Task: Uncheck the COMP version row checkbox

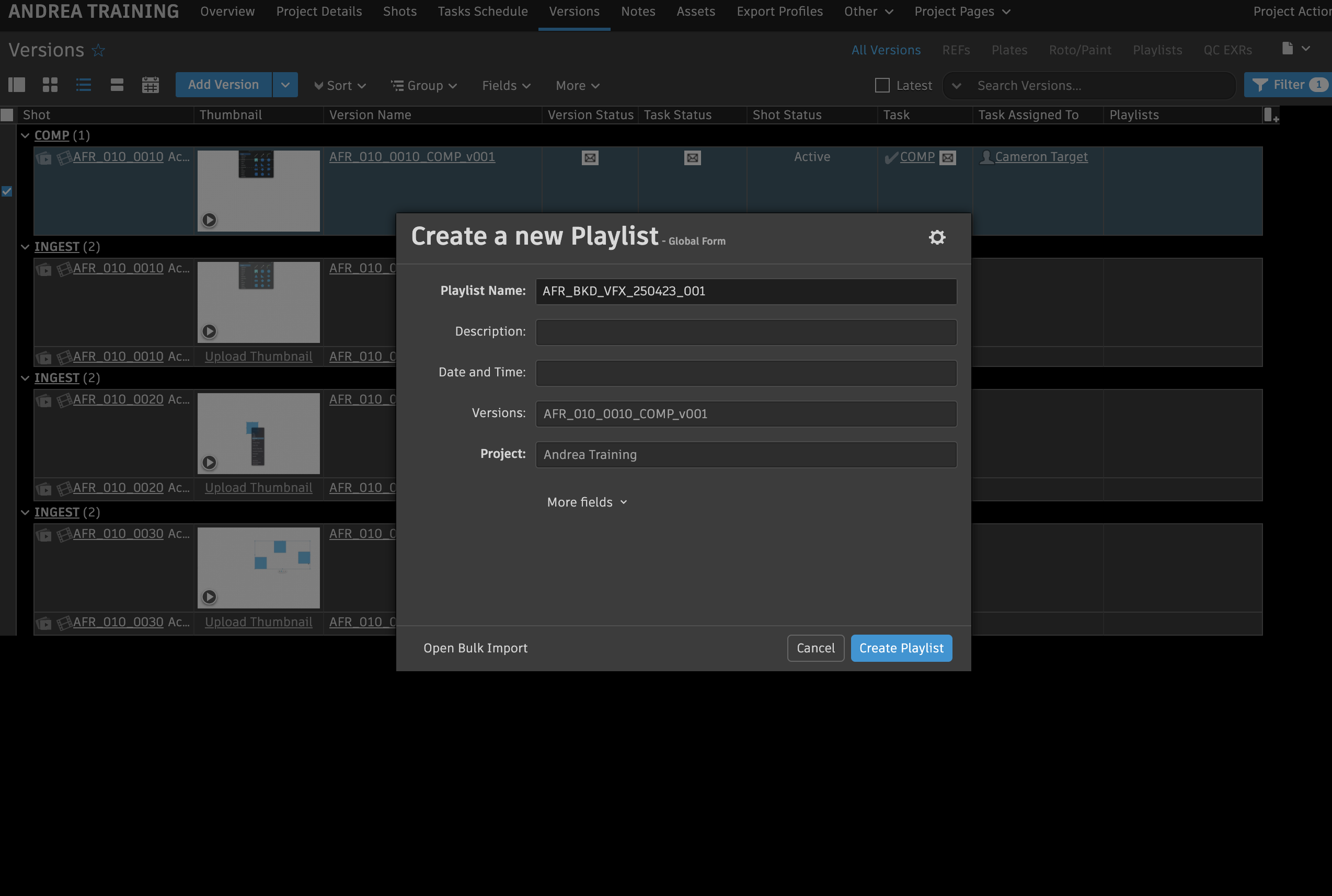Action: pyautogui.click(x=7, y=191)
